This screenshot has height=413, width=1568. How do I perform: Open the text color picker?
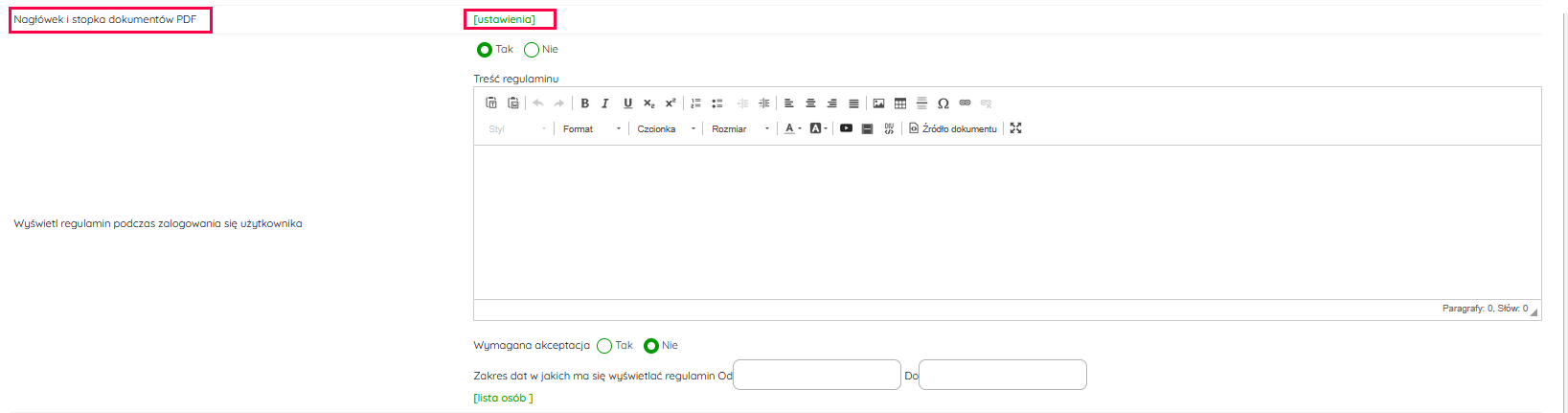pos(791,128)
